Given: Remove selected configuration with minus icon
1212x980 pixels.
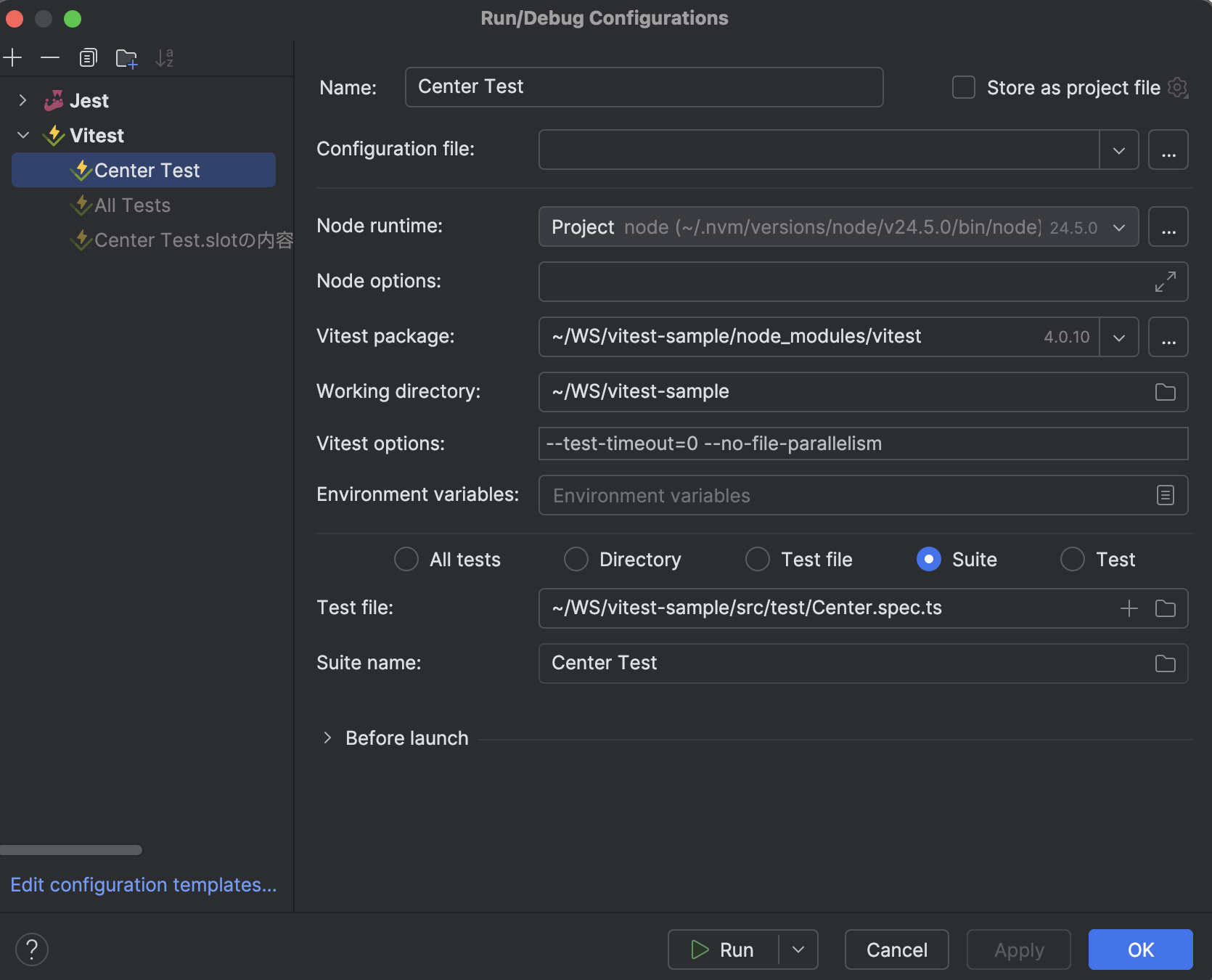Looking at the screenshot, I should click(x=50, y=57).
